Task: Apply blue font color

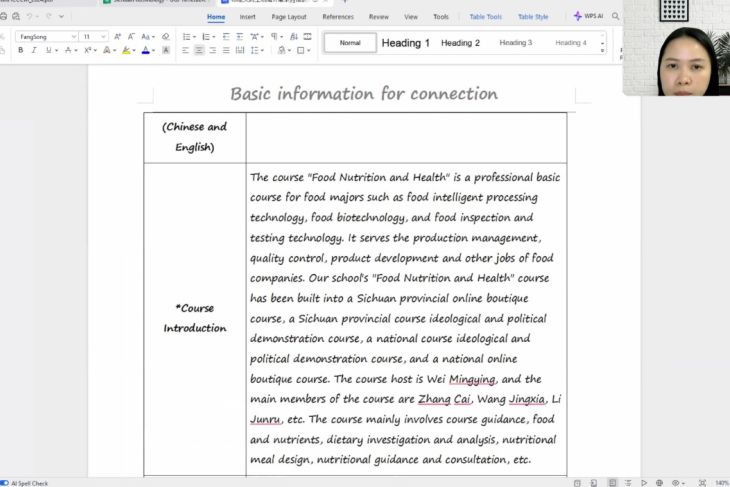Action: point(146,50)
